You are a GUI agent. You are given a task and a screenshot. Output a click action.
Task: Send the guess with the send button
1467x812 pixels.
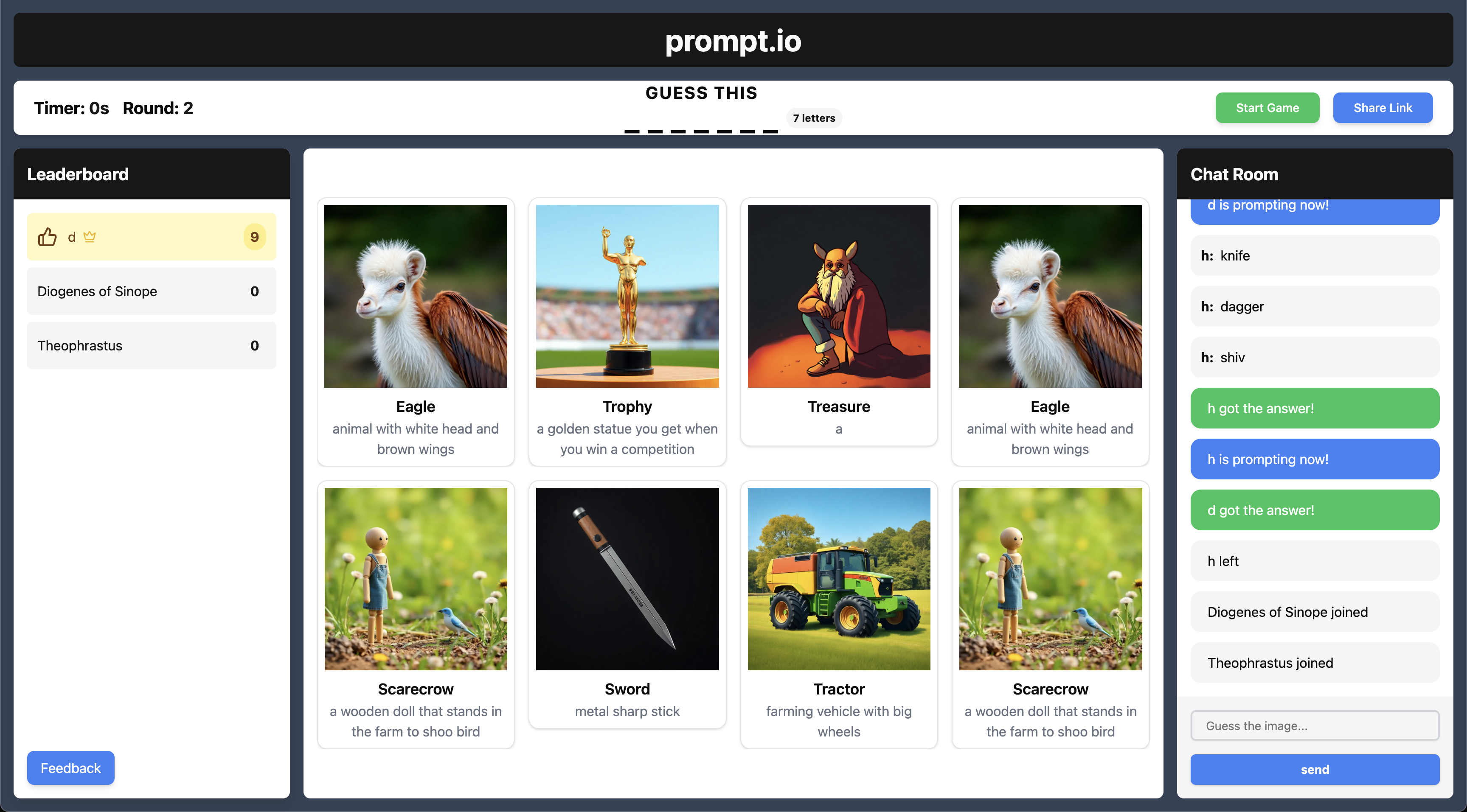(x=1314, y=769)
